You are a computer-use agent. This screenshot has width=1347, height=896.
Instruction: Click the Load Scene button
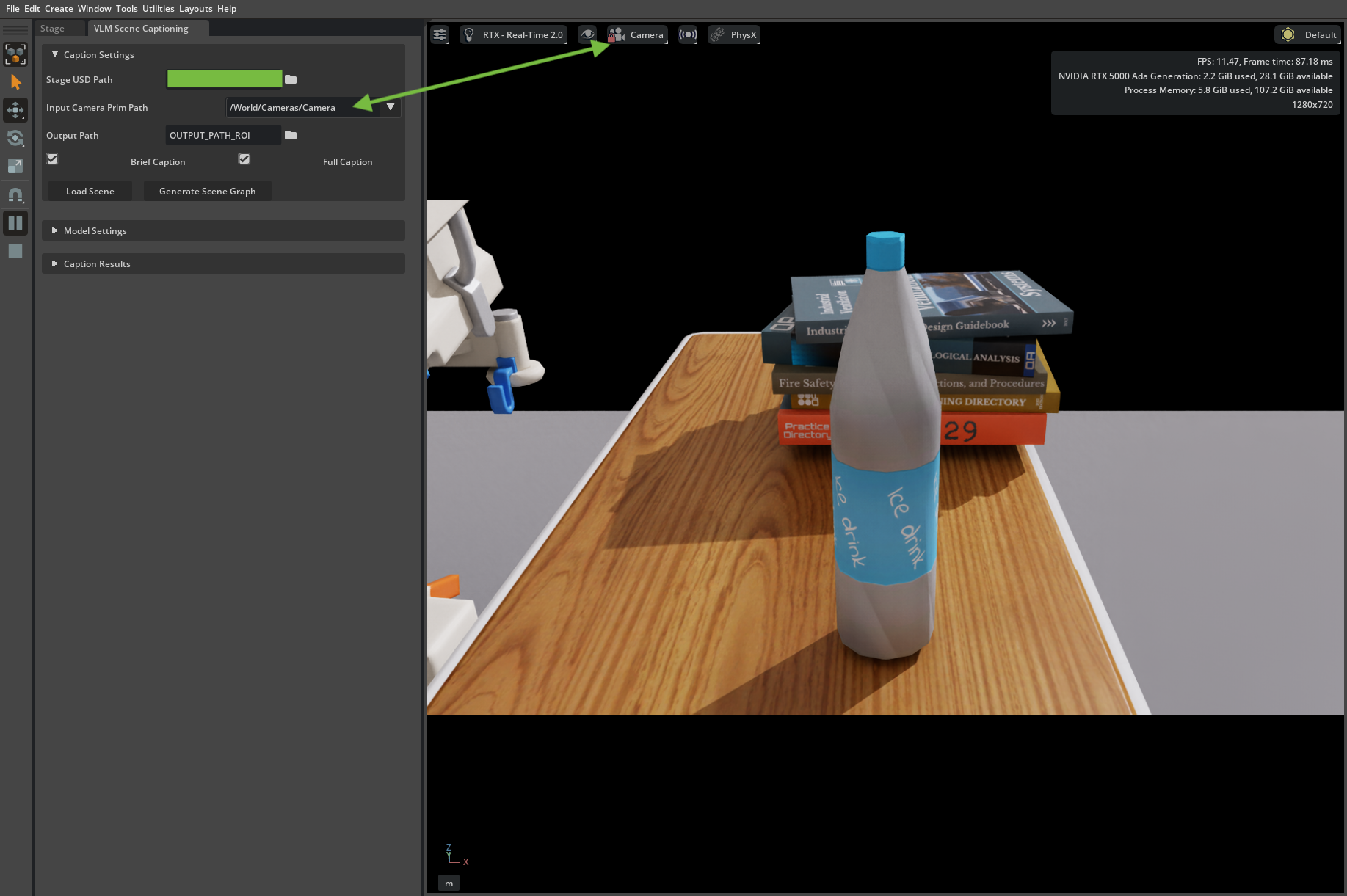coord(90,191)
